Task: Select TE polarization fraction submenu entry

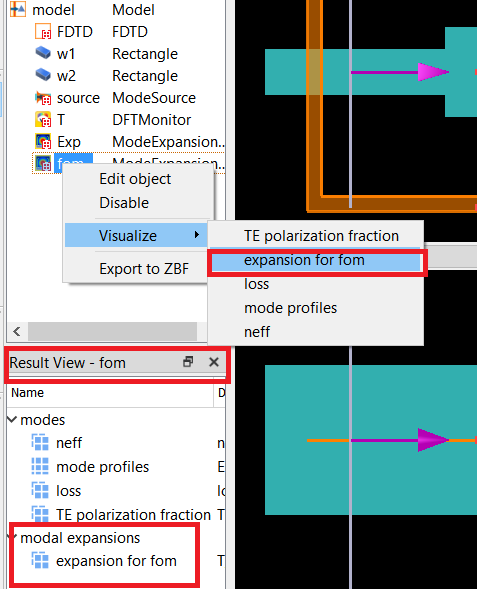Action: click(x=321, y=236)
